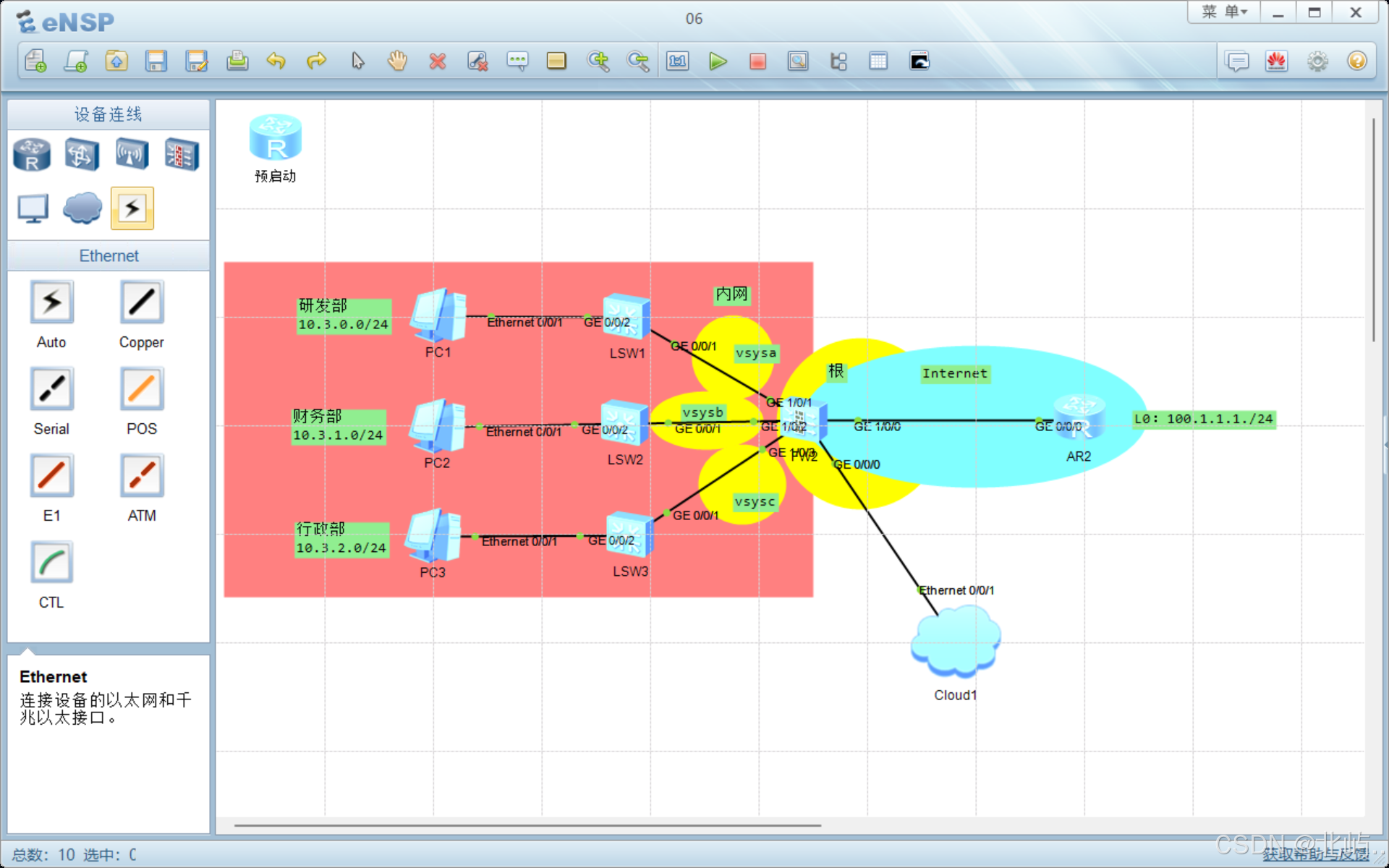Select the Cloud1 node in topology
This screenshot has width=1389, height=868.
[x=955, y=642]
